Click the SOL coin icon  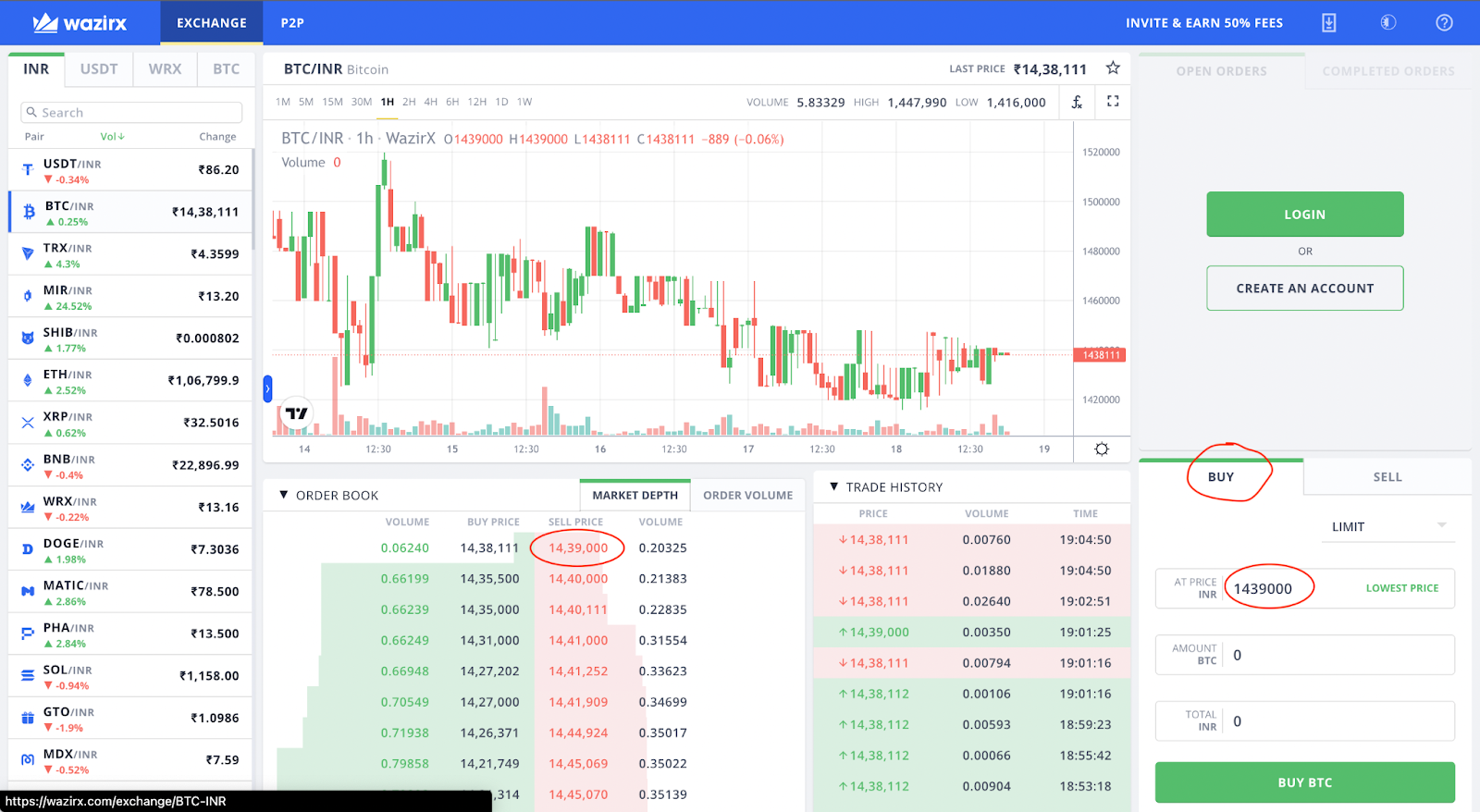(28, 675)
